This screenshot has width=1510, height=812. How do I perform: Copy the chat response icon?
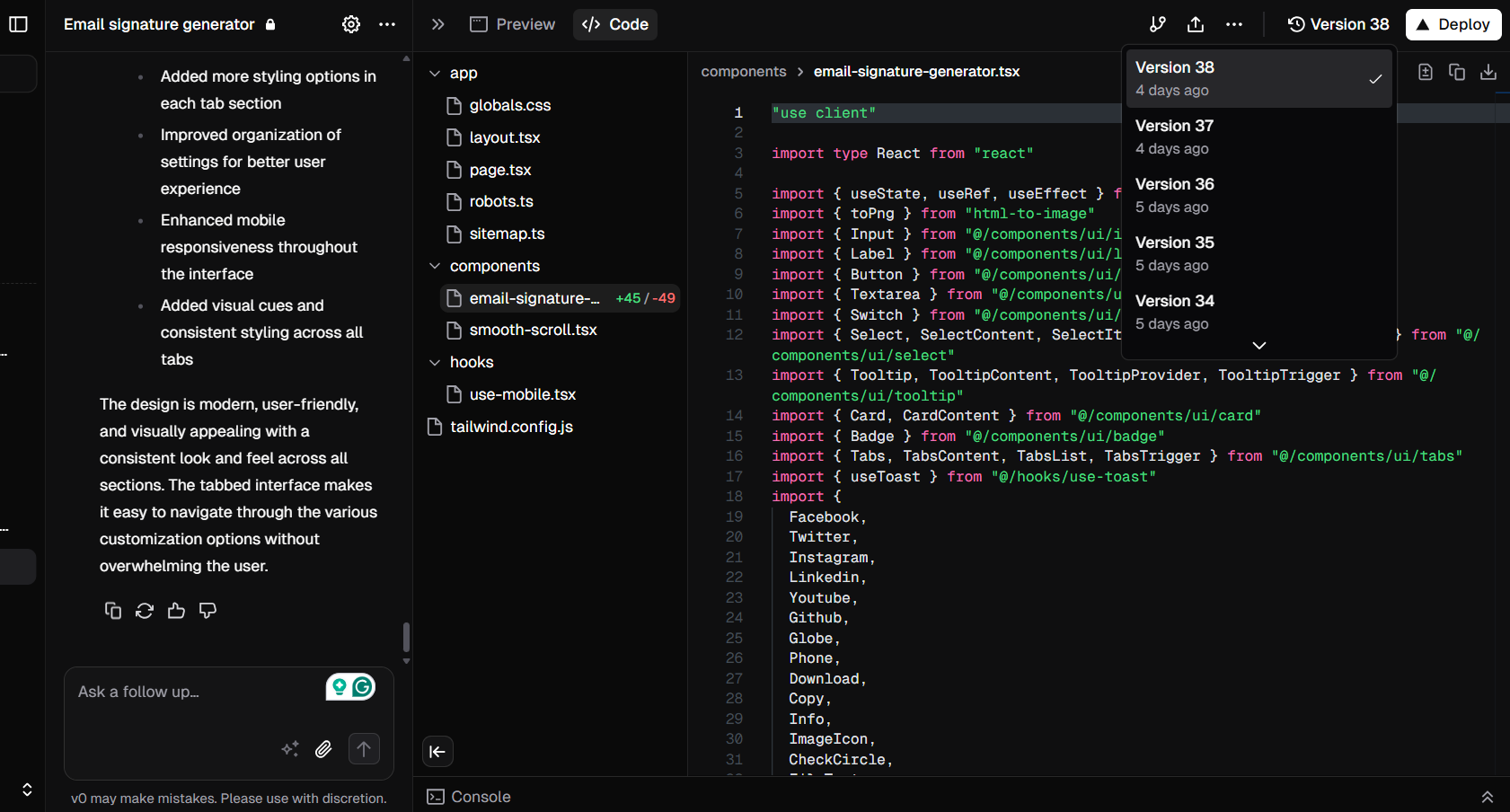point(113,611)
